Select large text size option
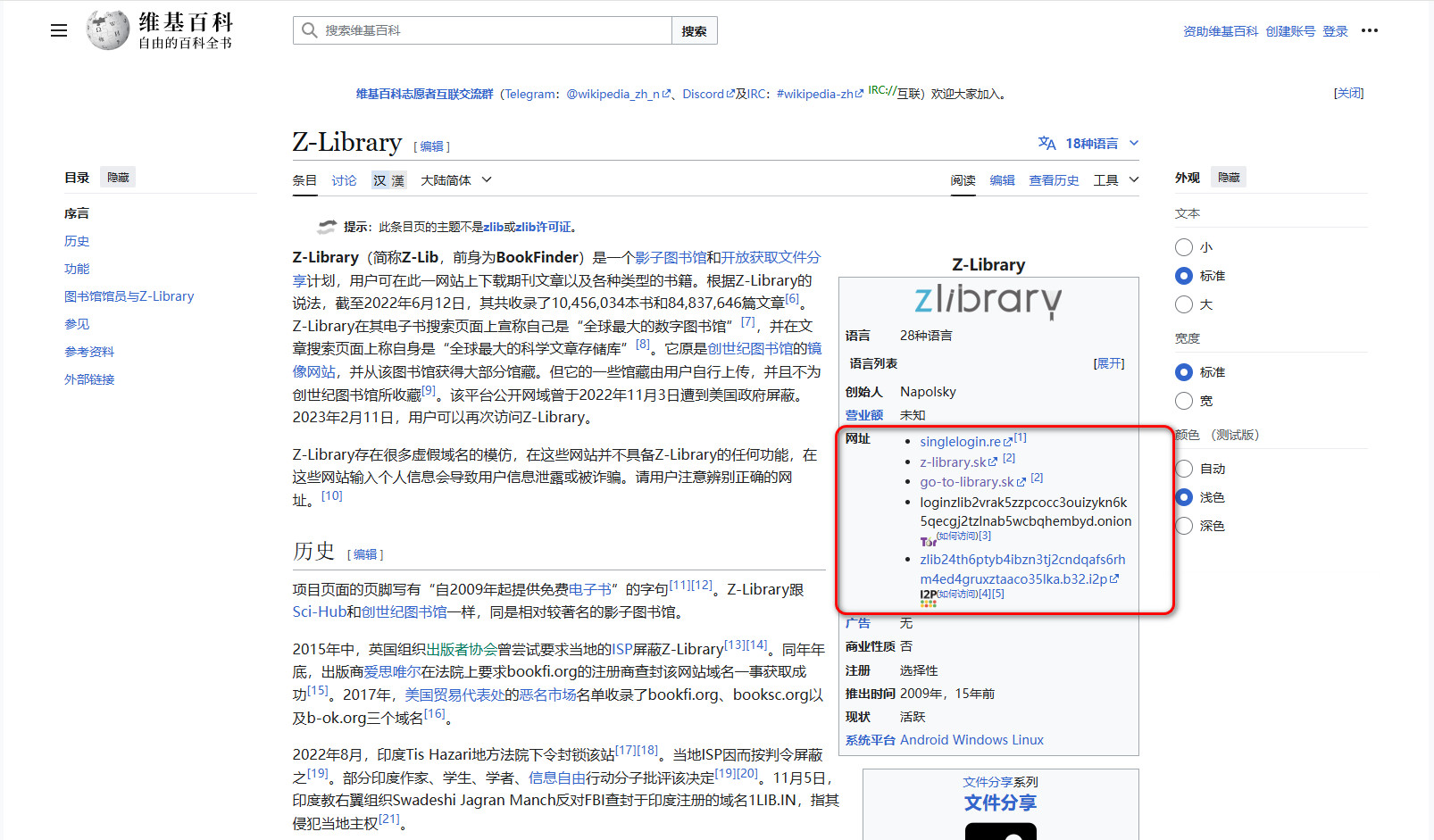Viewport: 1434px width, 840px height. pos(1184,304)
